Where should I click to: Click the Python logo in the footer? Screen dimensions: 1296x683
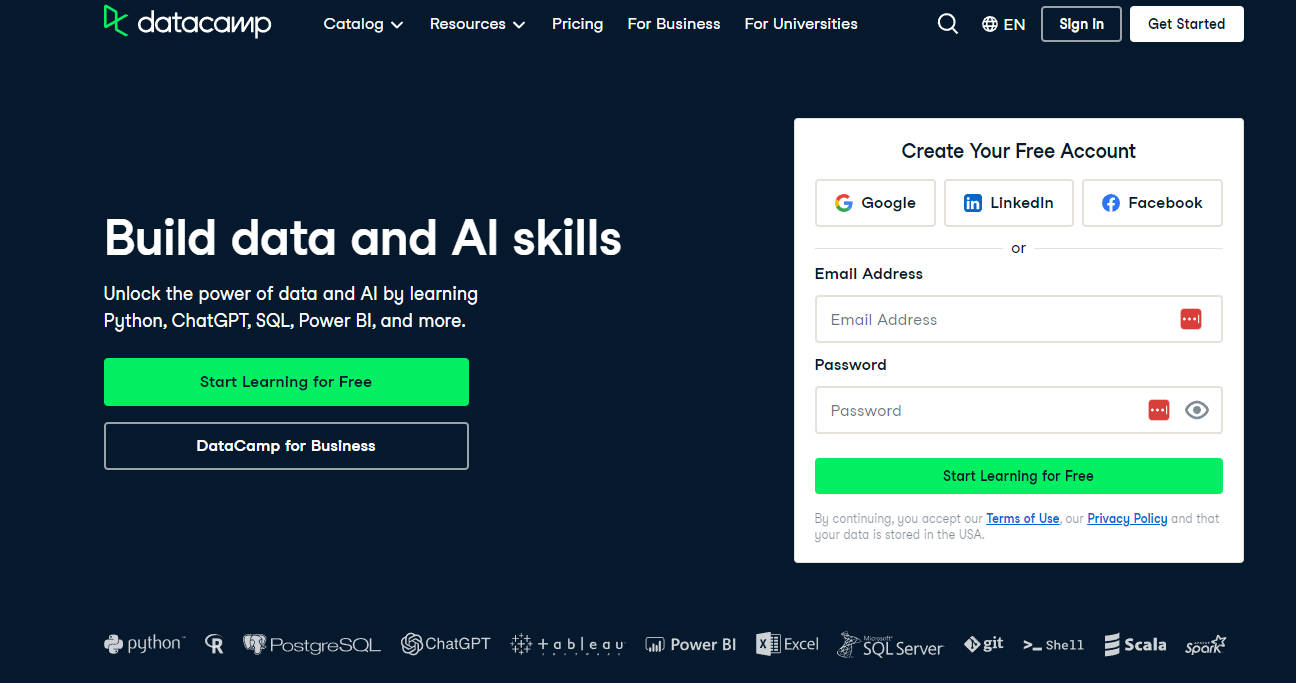point(143,644)
